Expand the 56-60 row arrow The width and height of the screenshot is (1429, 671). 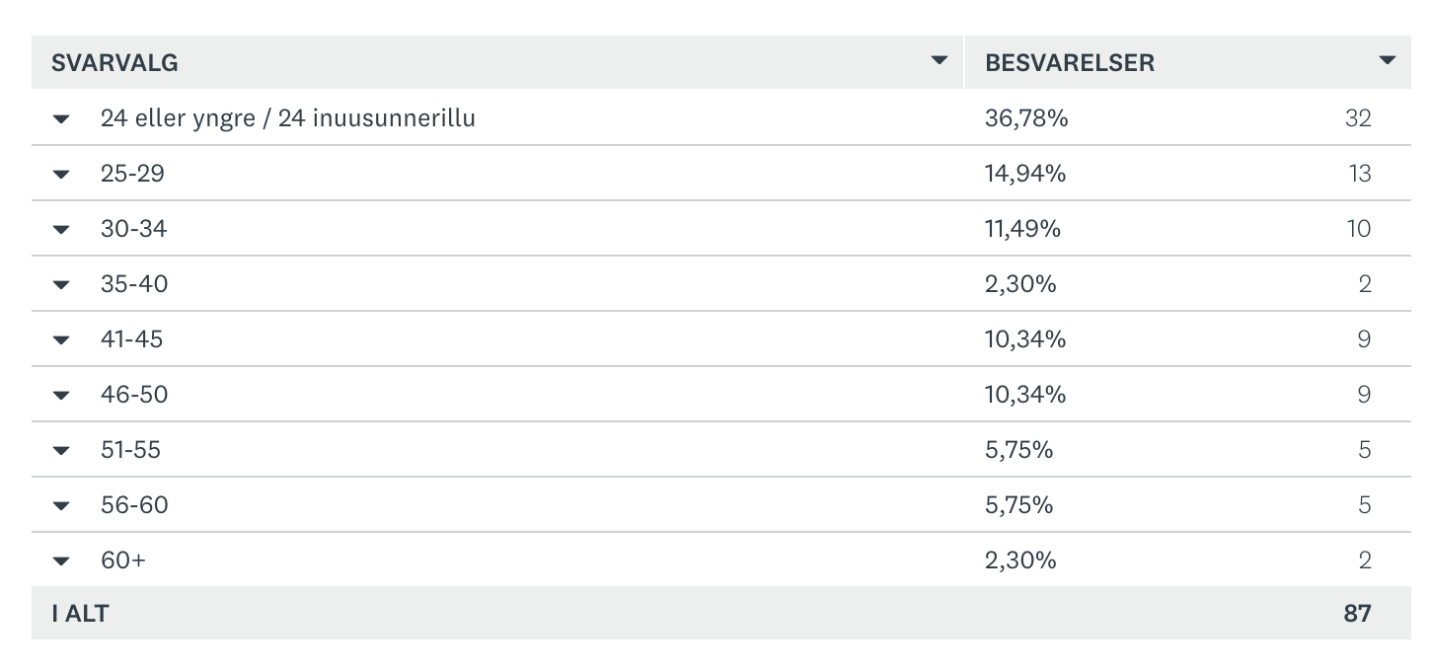(x=62, y=507)
